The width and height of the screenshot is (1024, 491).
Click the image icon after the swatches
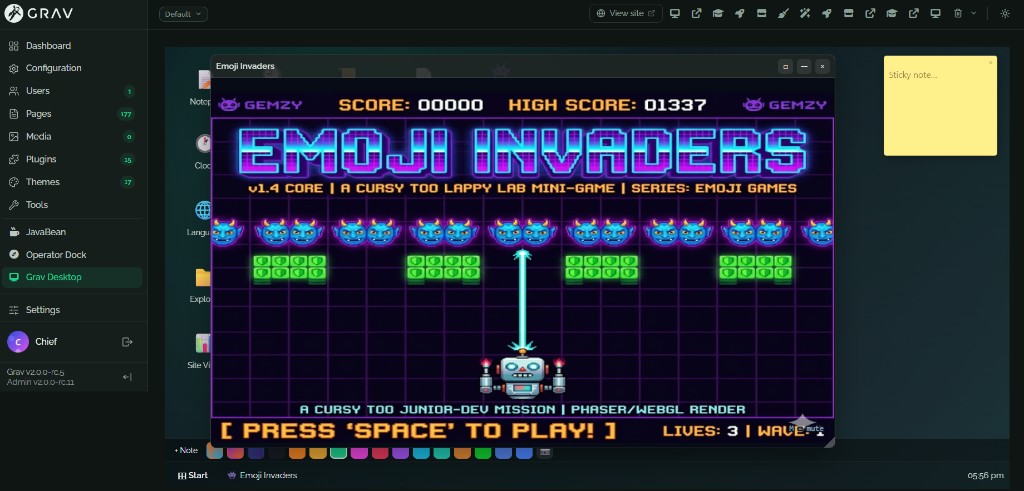[545, 451]
